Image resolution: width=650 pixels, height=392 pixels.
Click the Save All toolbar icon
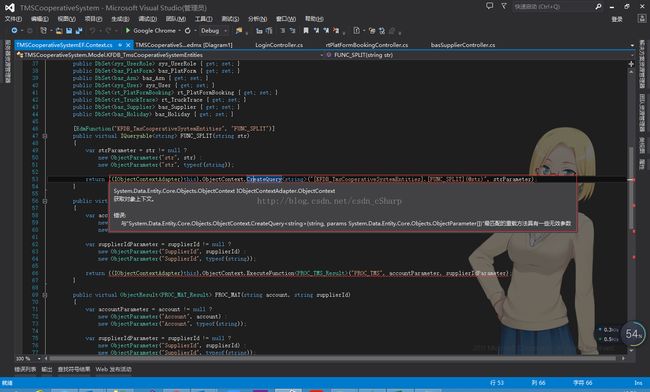pos(79,31)
